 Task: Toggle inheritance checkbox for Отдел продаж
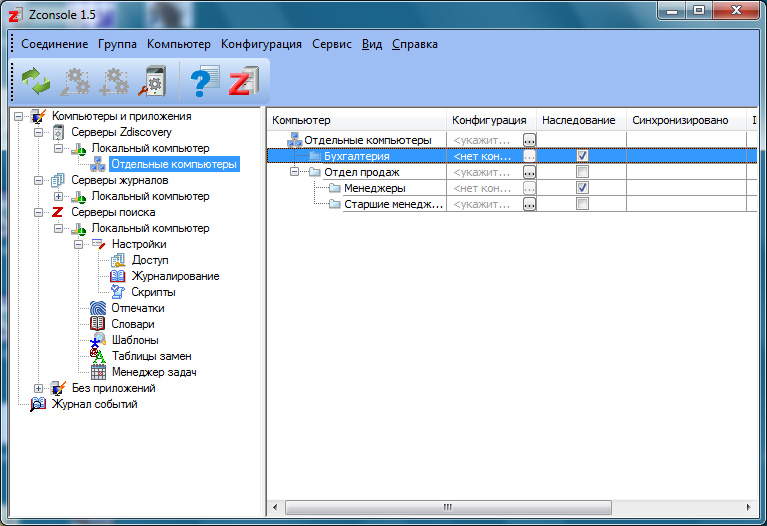[x=582, y=172]
